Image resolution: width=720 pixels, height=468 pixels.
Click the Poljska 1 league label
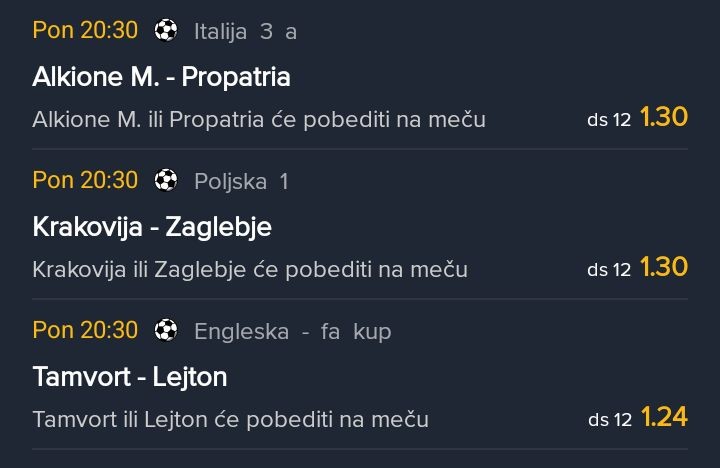[x=241, y=181]
